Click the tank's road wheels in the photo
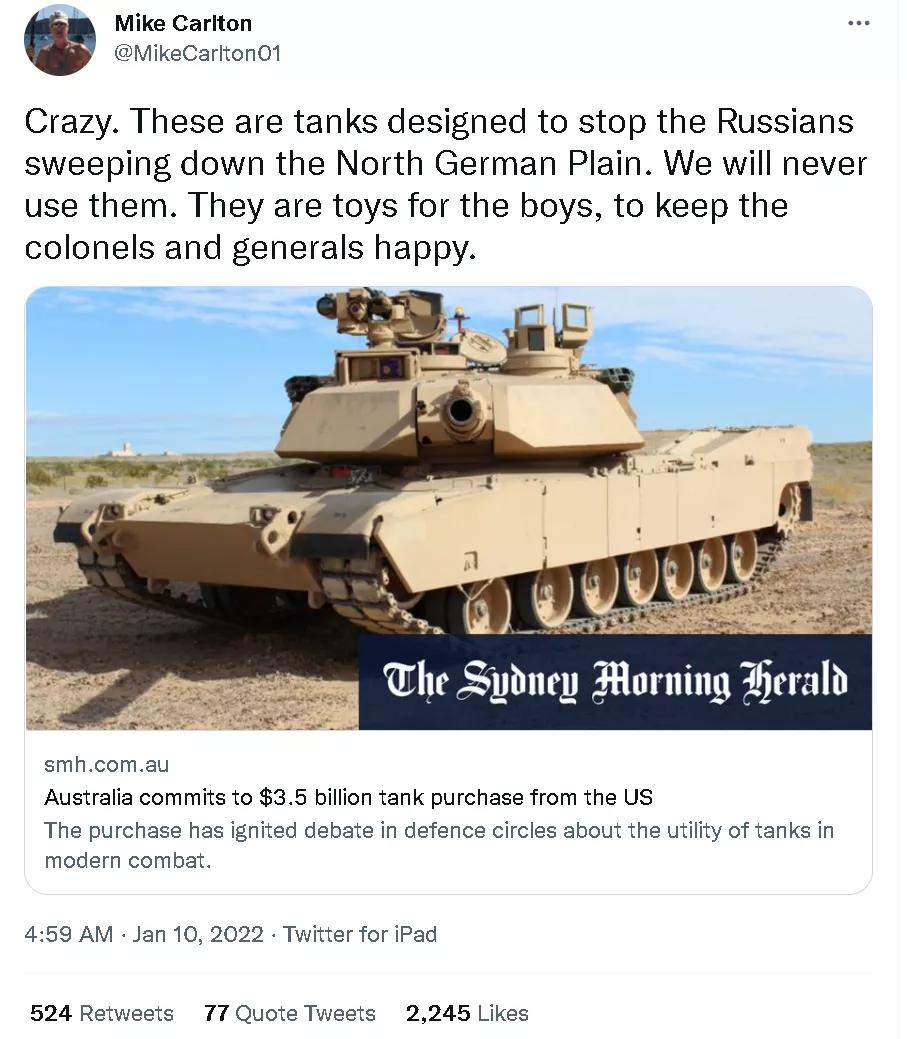Image resolution: width=907 pixels, height=1039 pixels. pyautogui.click(x=600, y=585)
